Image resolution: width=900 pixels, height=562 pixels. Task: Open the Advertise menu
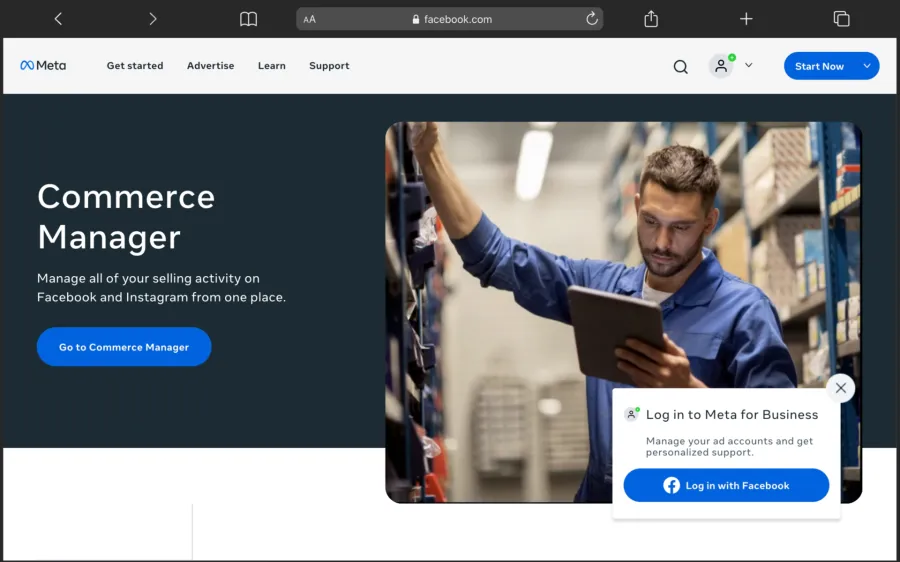210,66
